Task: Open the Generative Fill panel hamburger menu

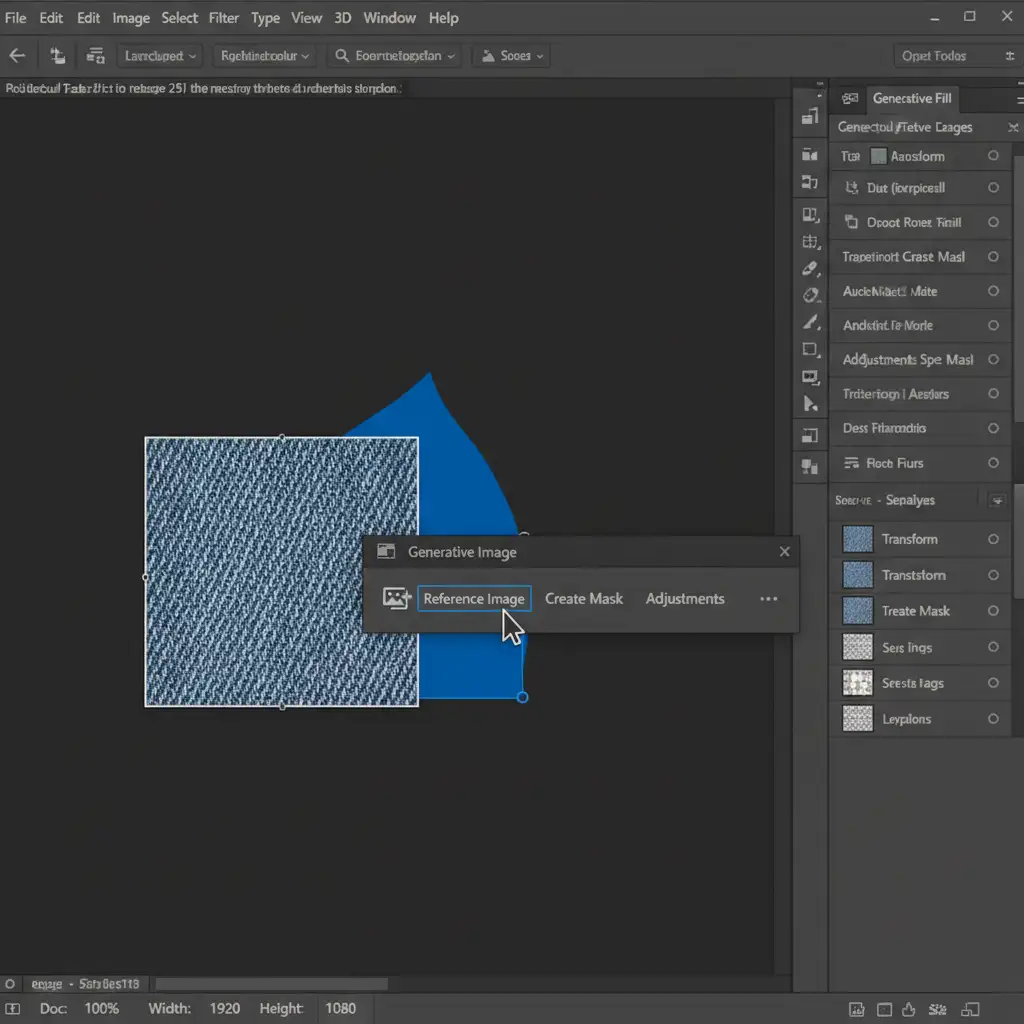Action: 1019,98
